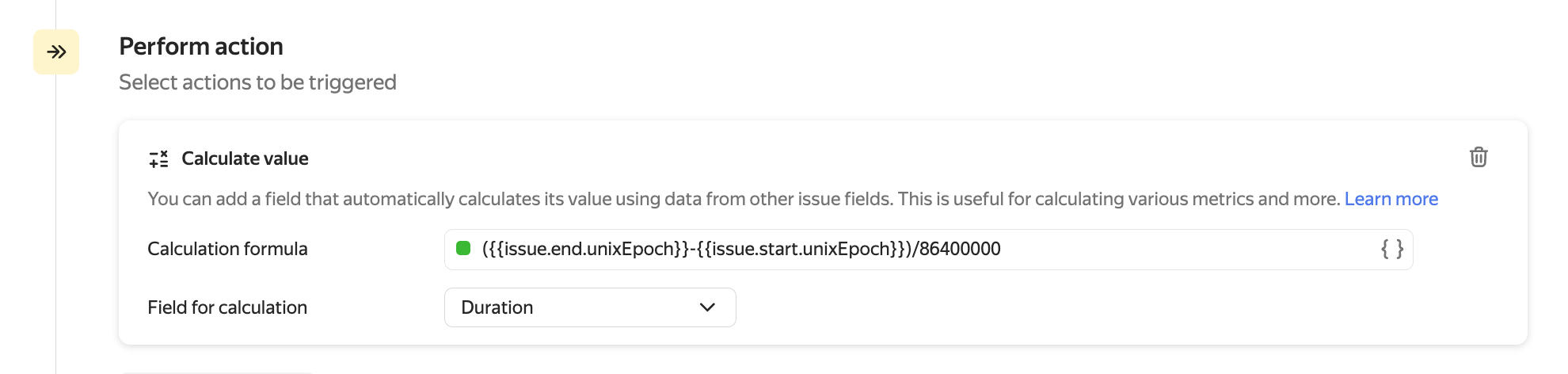Open the Duration field dropdown
Image resolution: width=1568 pixels, height=374 pixels.
[589, 307]
